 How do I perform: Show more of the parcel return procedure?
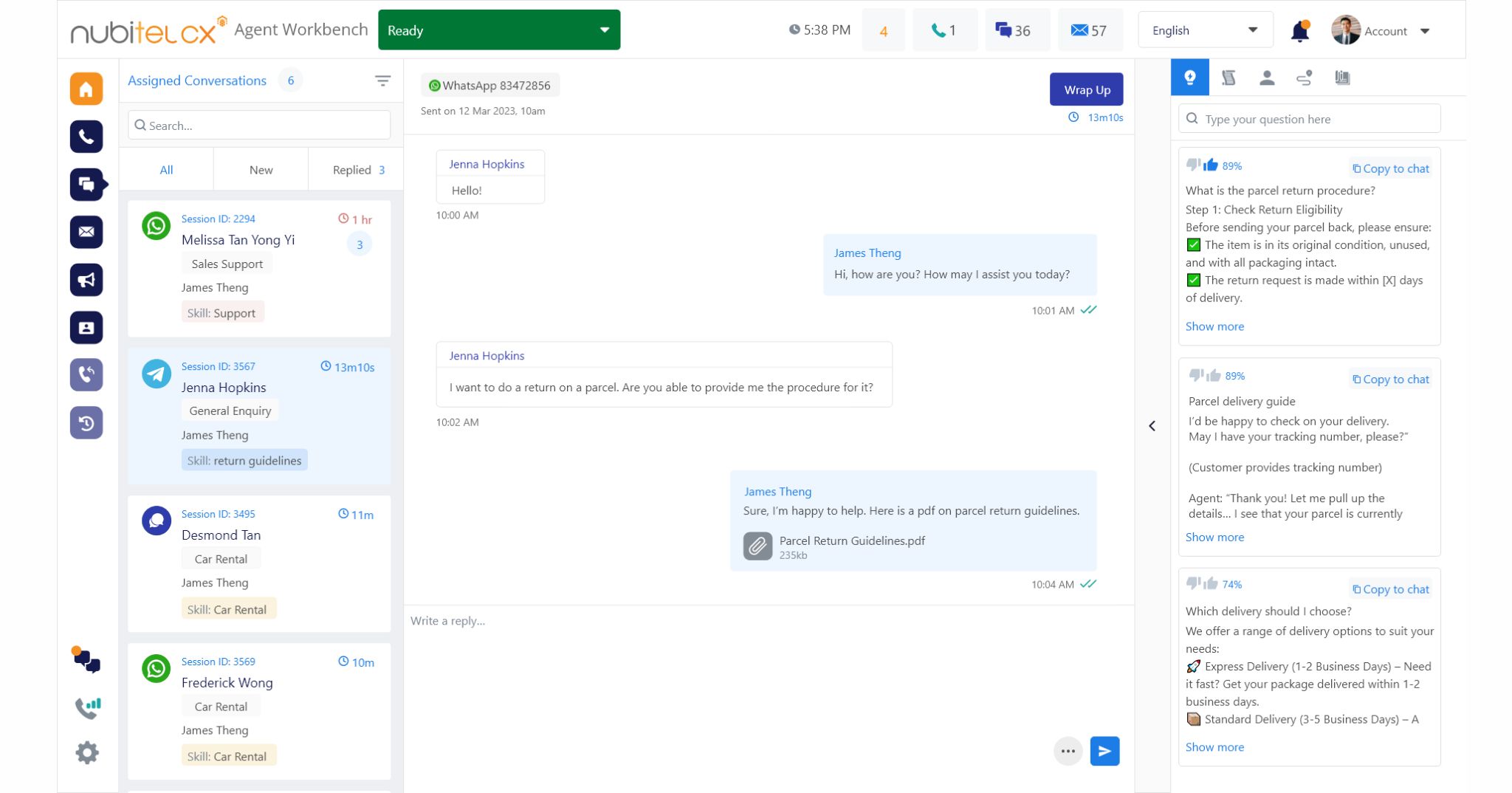[1214, 326]
